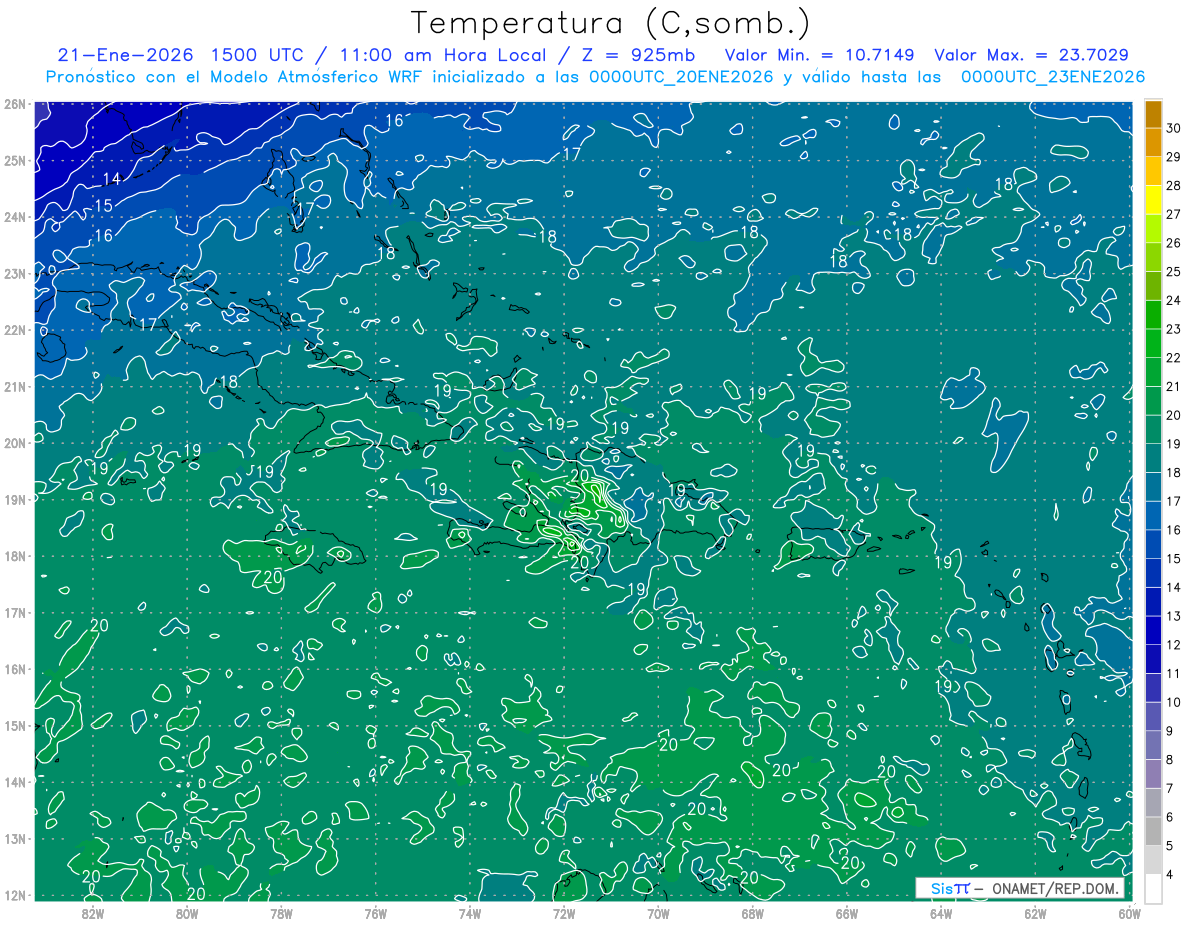Image resolution: width=1200 pixels, height=927 pixels.
Task: Click the '21N' latitude axis label
Action: click(15, 386)
